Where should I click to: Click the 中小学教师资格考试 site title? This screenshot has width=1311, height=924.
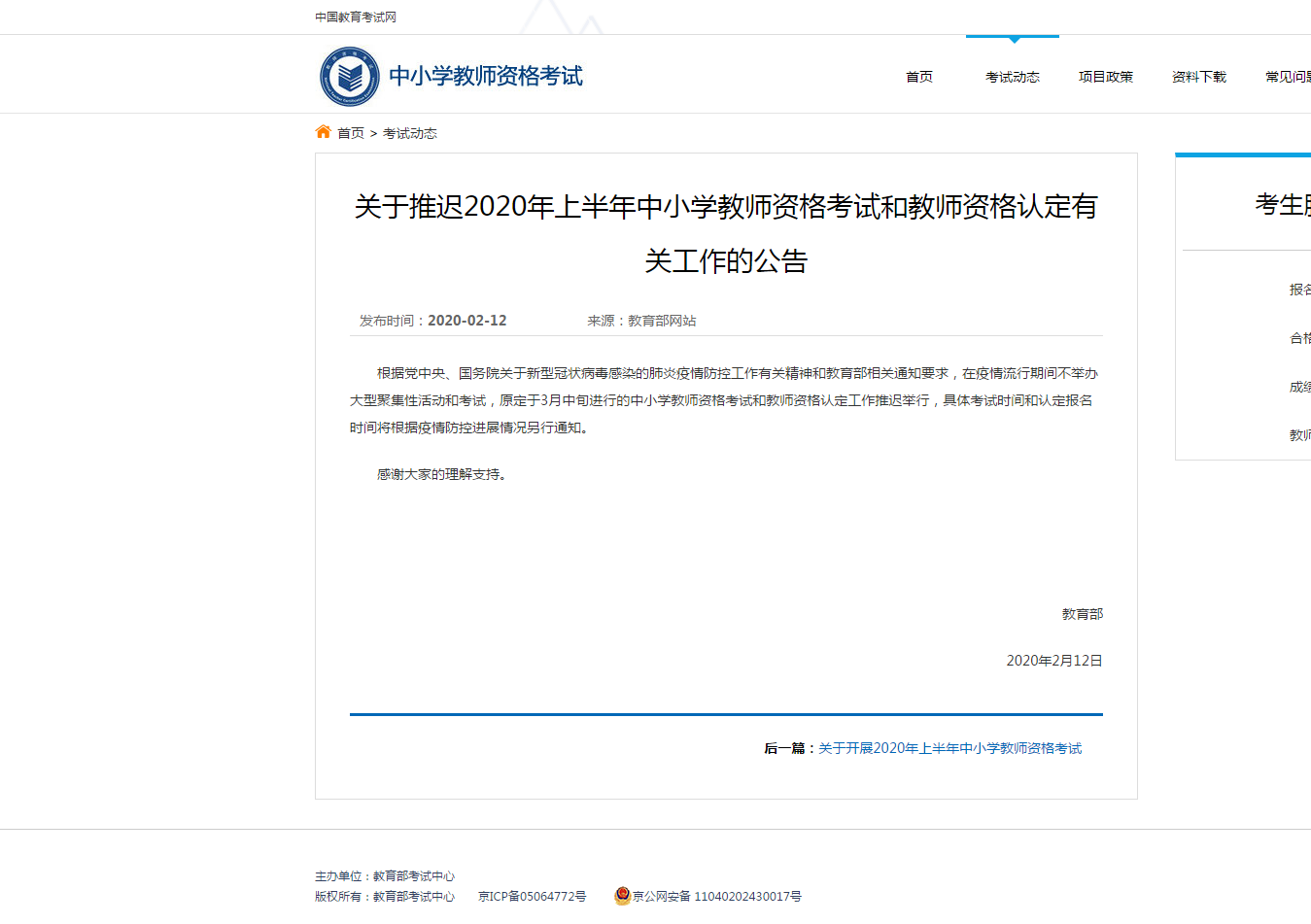[486, 76]
